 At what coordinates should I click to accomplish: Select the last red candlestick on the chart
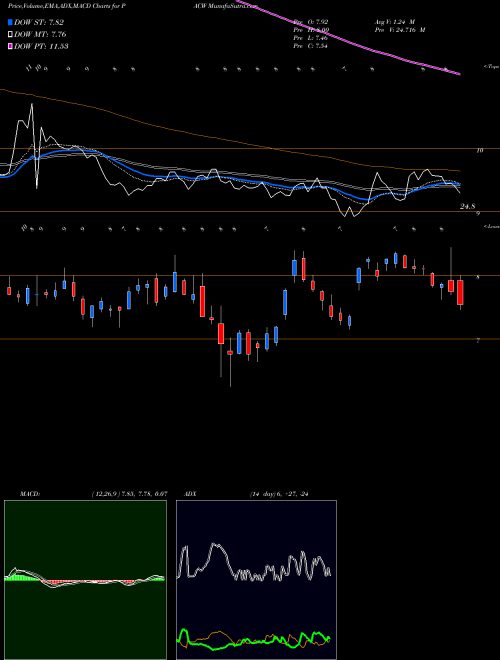click(460, 293)
